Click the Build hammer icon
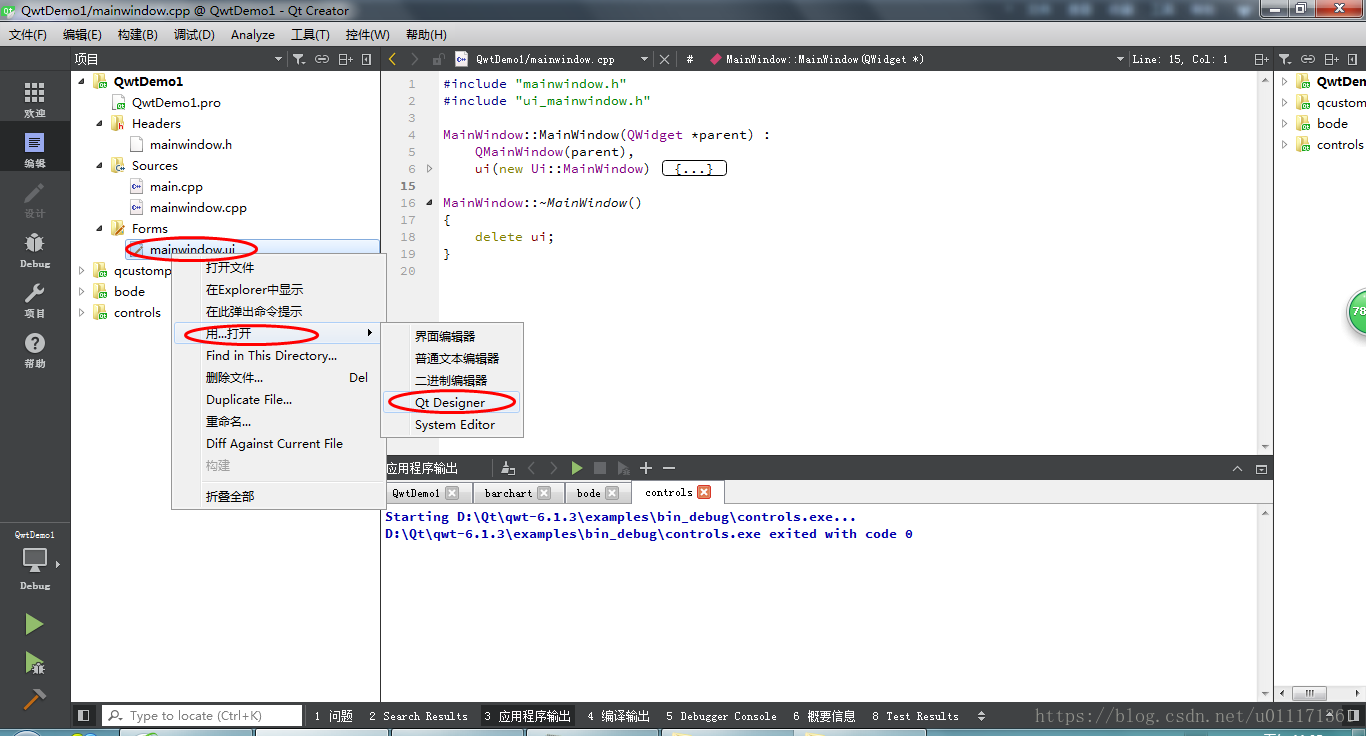This screenshot has height=736, width=1366. (35, 699)
